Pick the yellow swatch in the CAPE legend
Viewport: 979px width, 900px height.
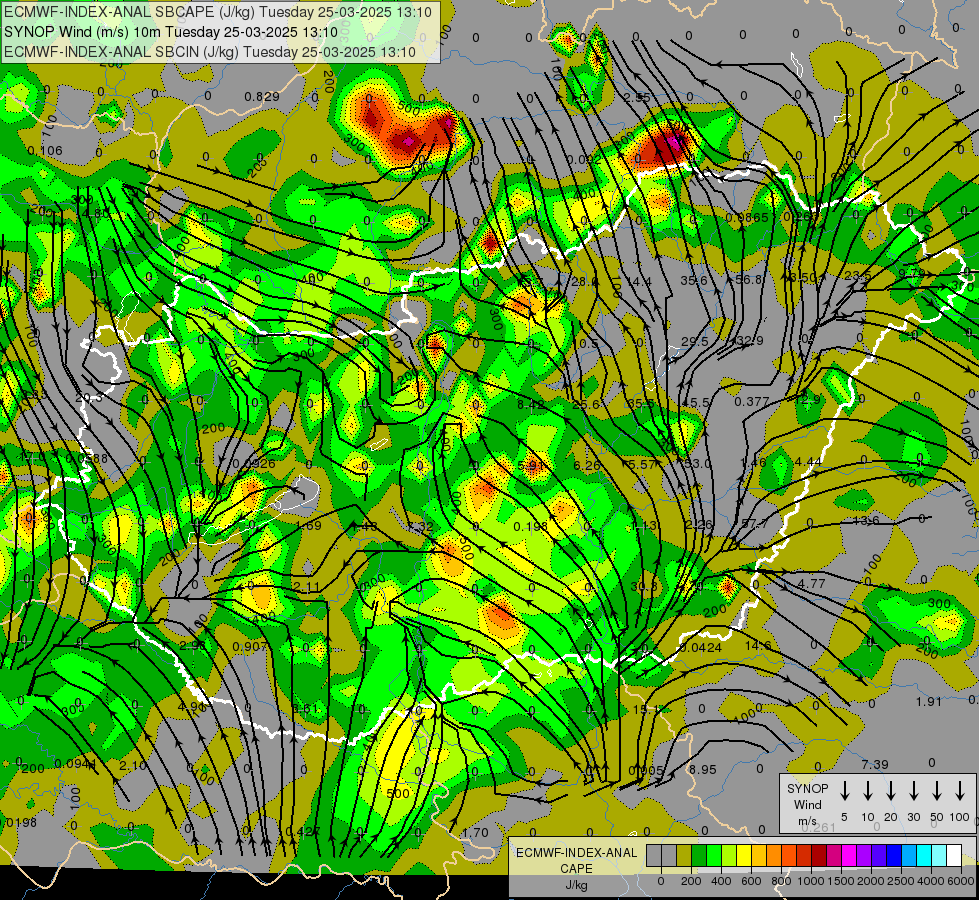click(x=744, y=856)
